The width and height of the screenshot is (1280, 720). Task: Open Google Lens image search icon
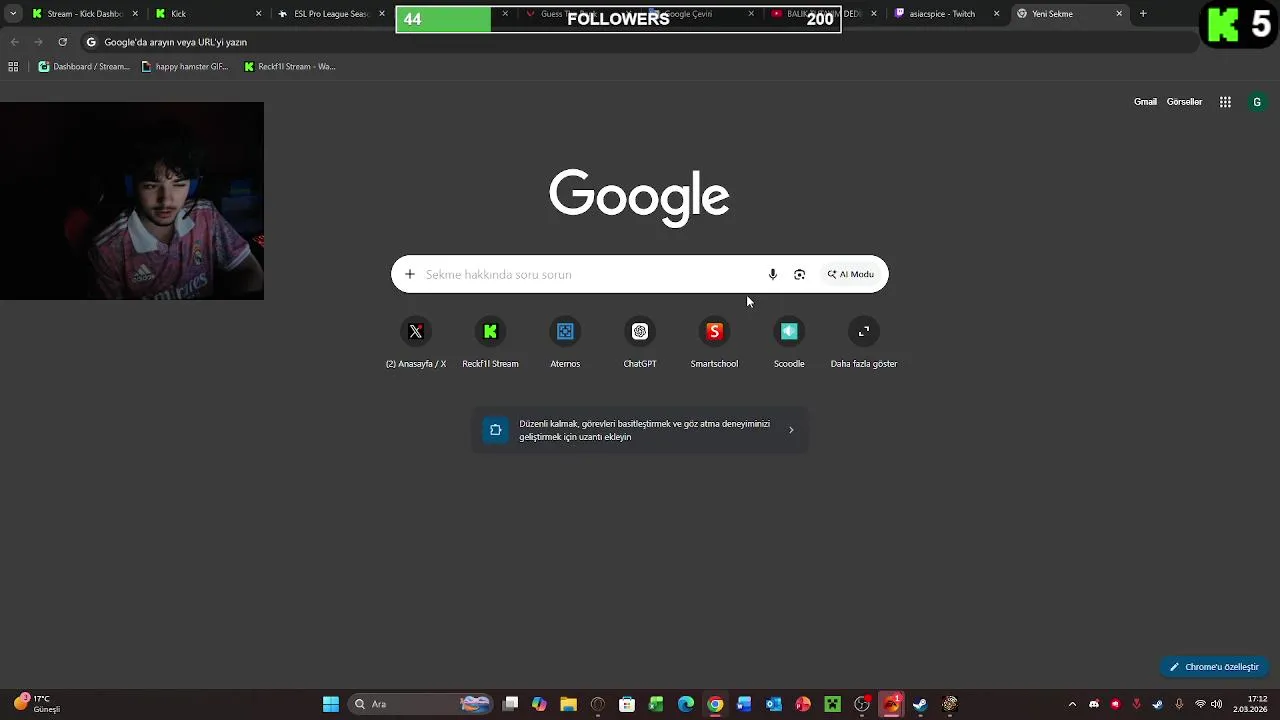[799, 274]
